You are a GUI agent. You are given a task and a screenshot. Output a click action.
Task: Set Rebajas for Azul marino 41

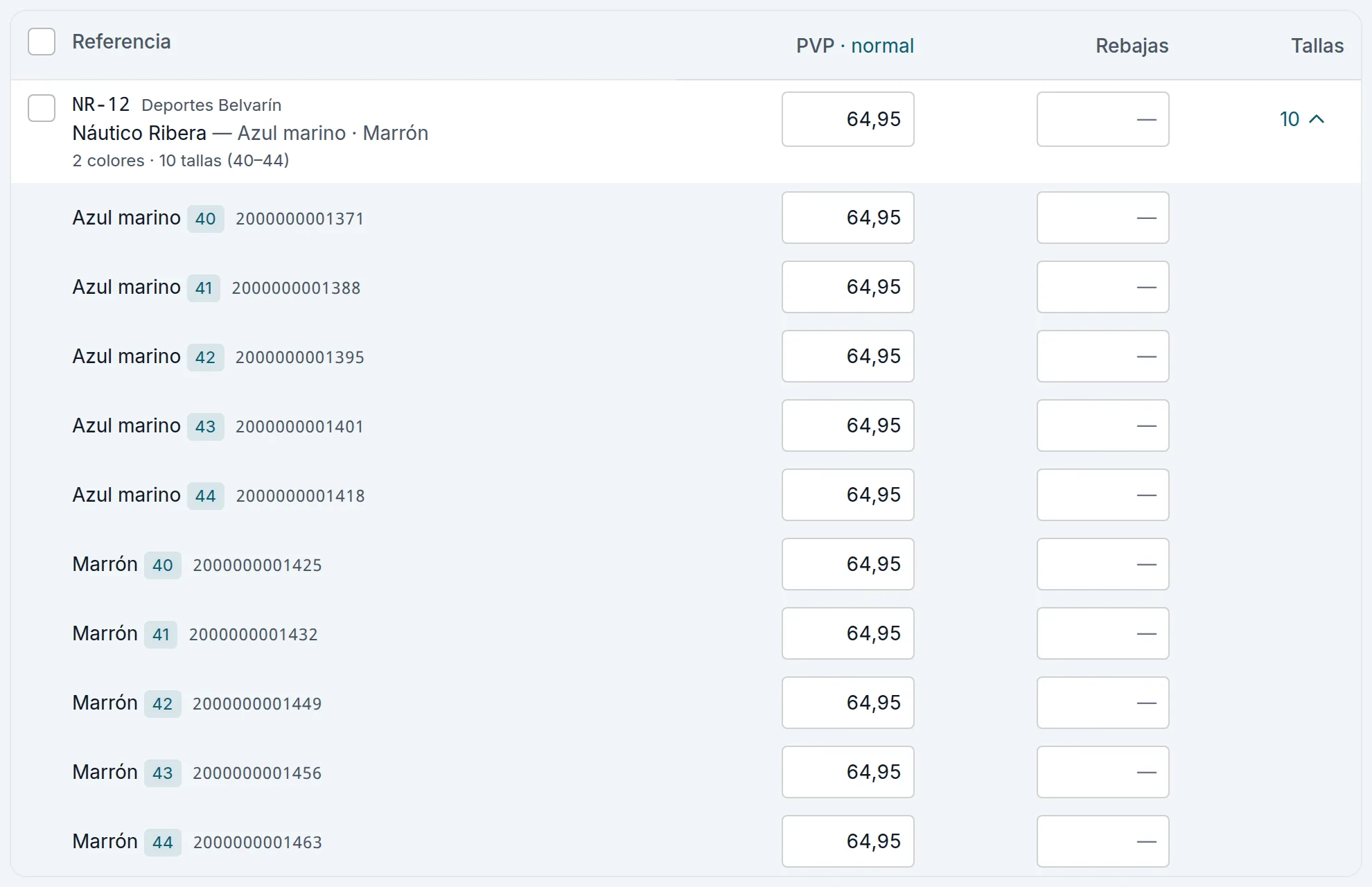[x=1103, y=287]
